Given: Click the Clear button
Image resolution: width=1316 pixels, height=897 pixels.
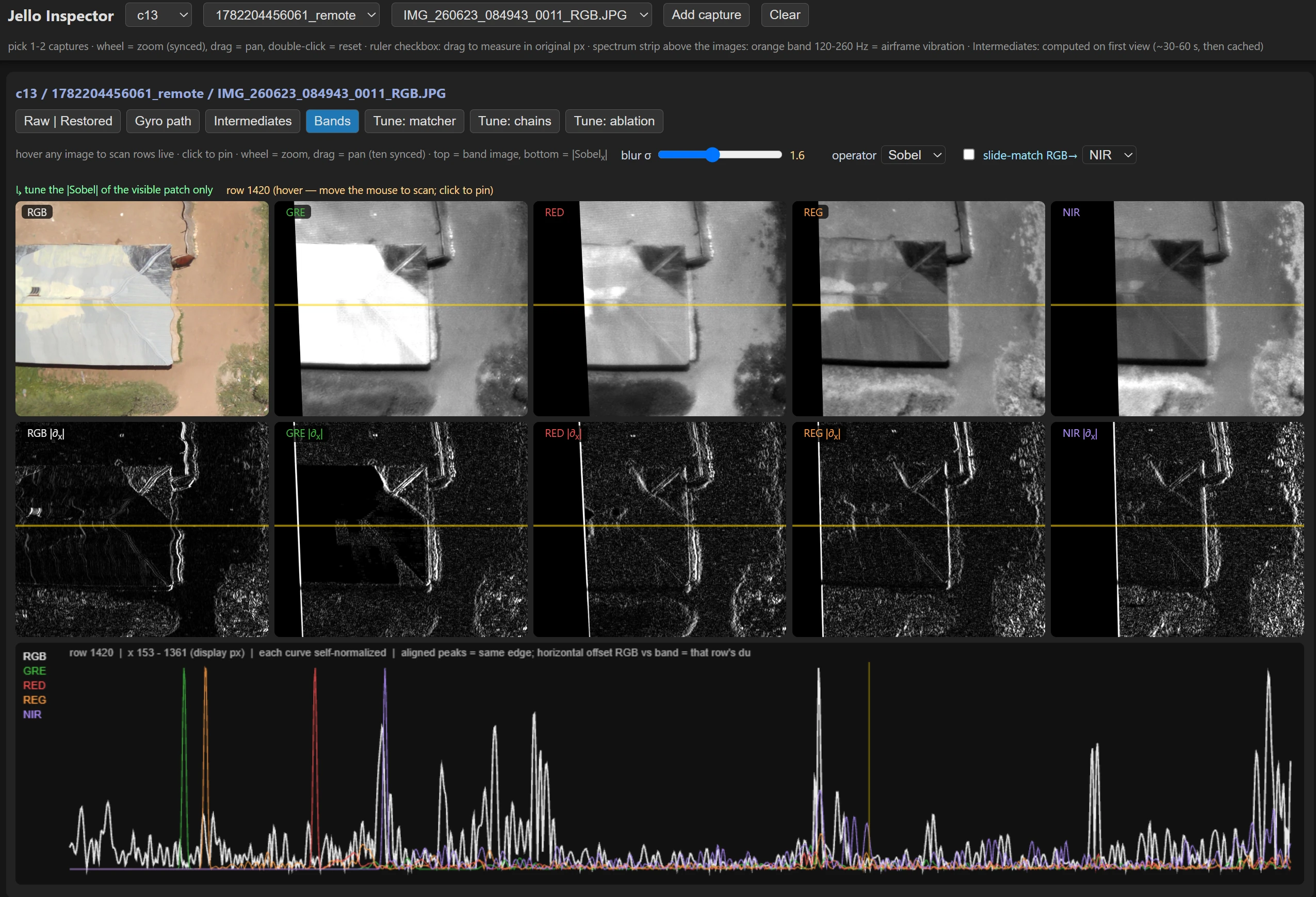Looking at the screenshot, I should 784,15.
